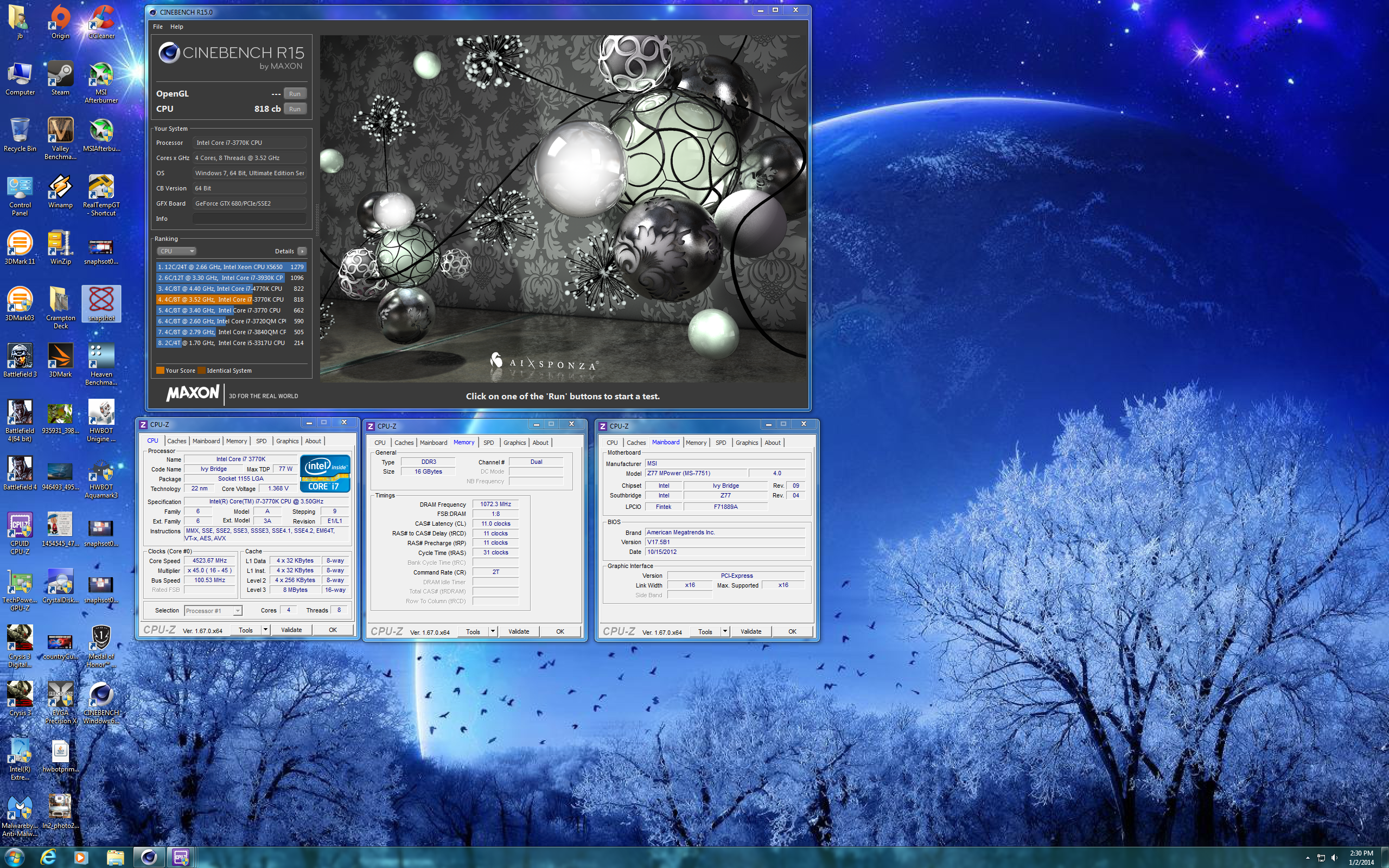This screenshot has width=1389, height=868.
Task: Expand Tools dropdown arrow in middle CPU-Z
Action: click(x=493, y=631)
